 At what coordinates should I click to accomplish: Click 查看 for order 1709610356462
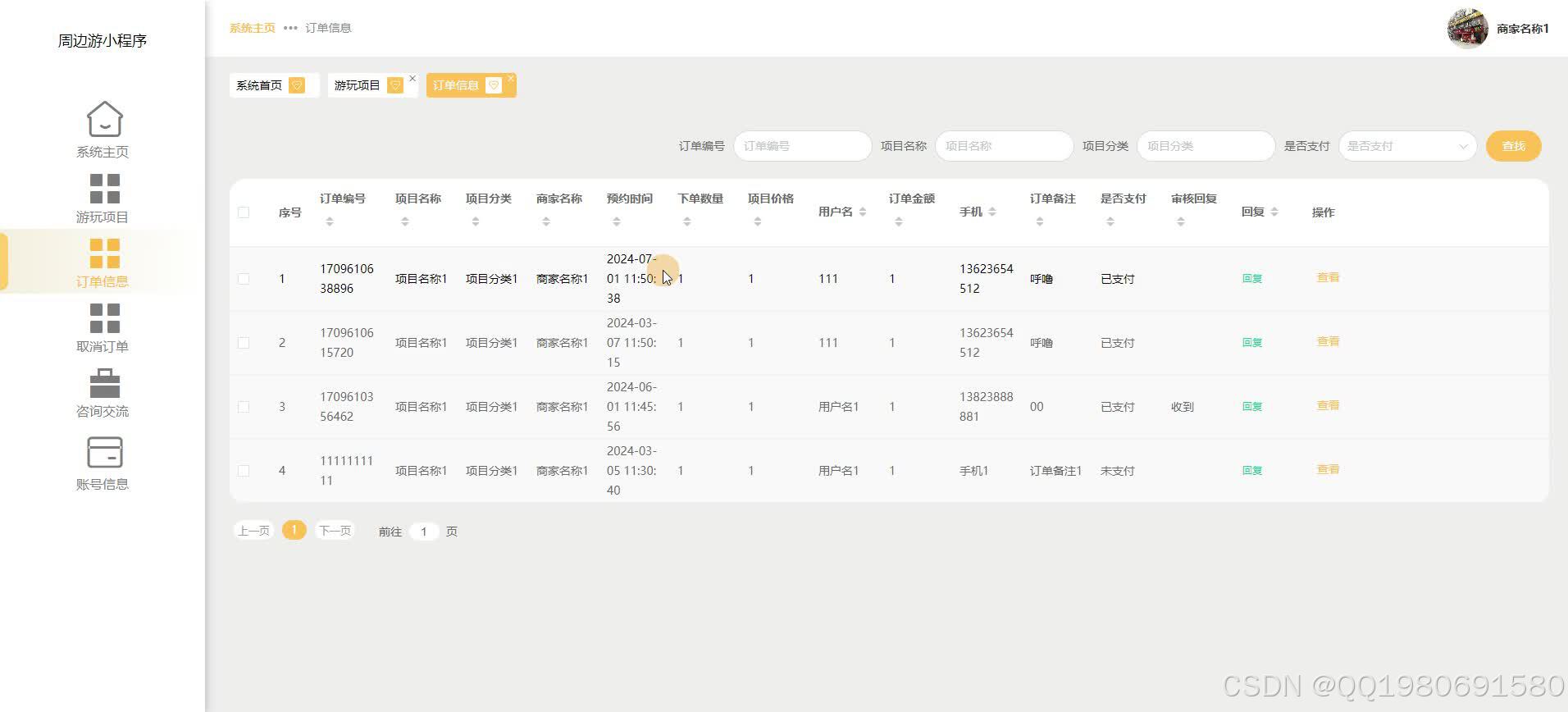click(1328, 405)
